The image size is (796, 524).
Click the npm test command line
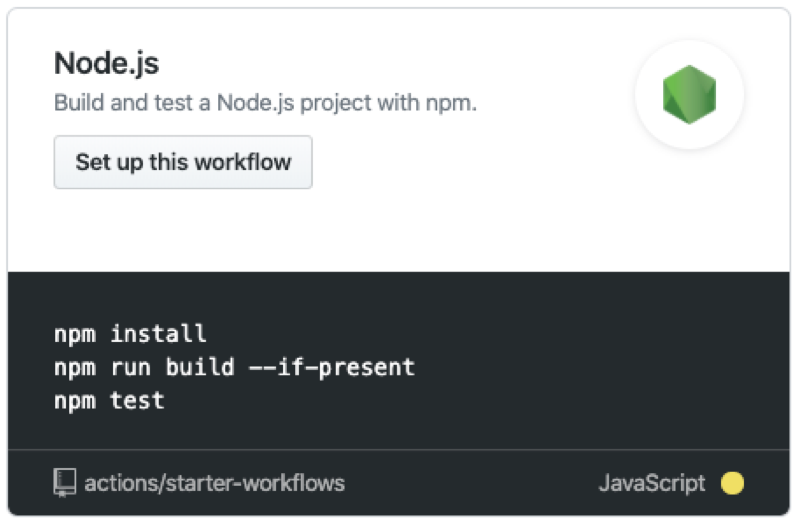tap(109, 400)
